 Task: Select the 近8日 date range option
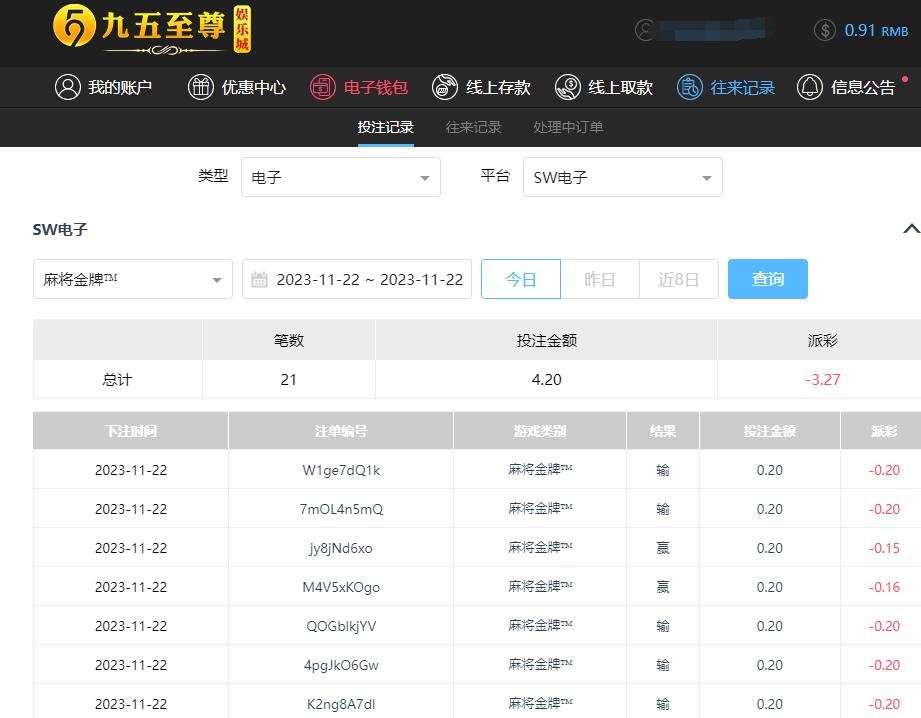(x=678, y=279)
